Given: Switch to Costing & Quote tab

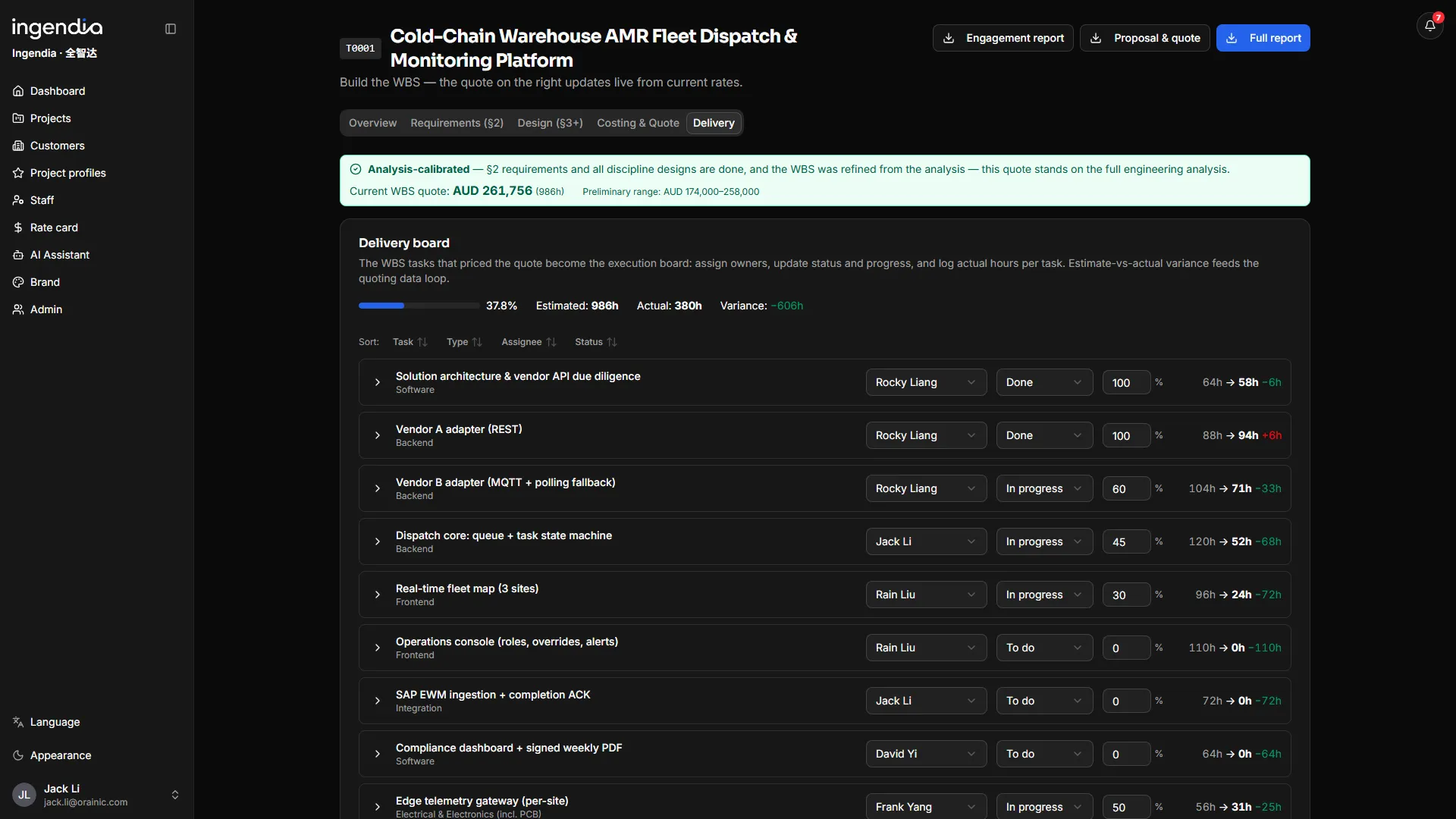Looking at the screenshot, I should coord(638,123).
